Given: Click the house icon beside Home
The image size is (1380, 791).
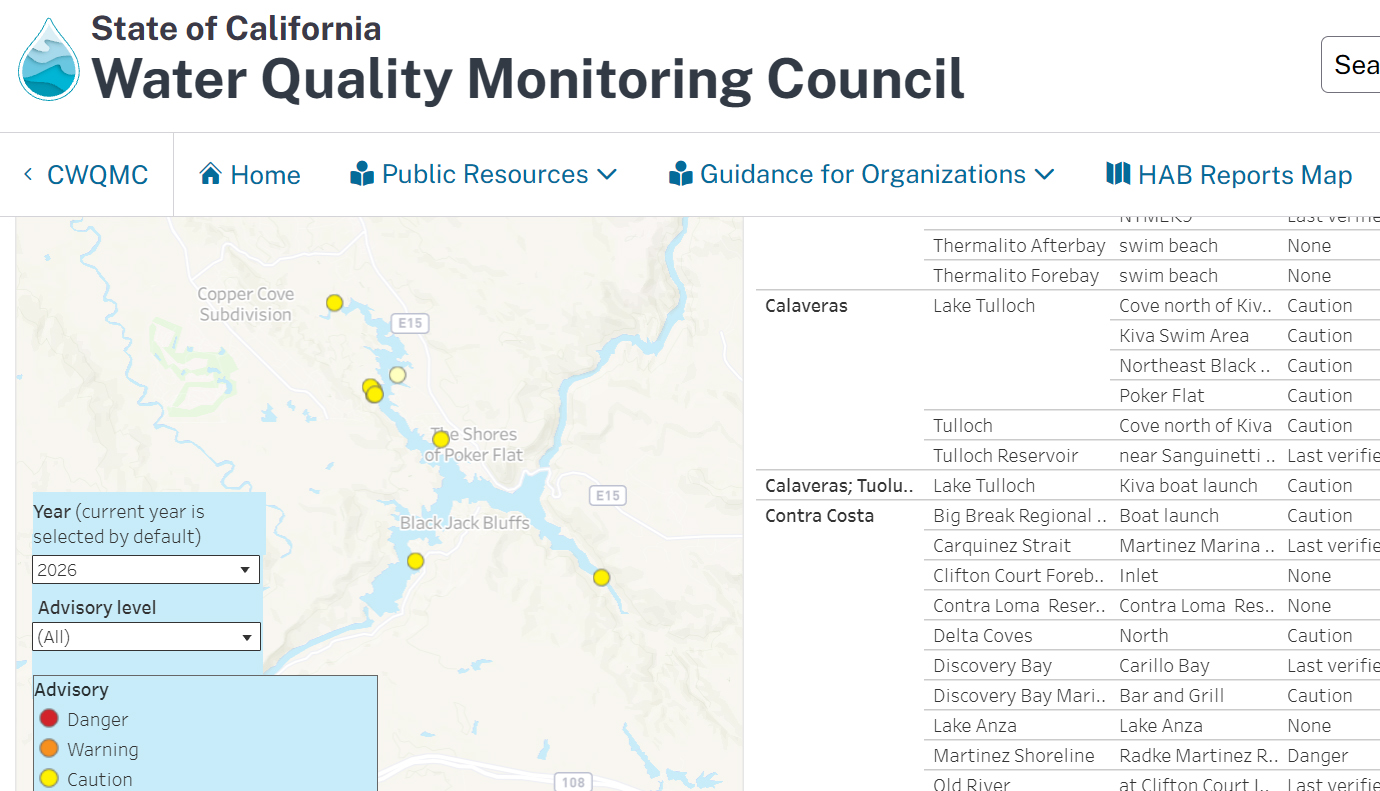Looking at the screenshot, I should [210, 174].
